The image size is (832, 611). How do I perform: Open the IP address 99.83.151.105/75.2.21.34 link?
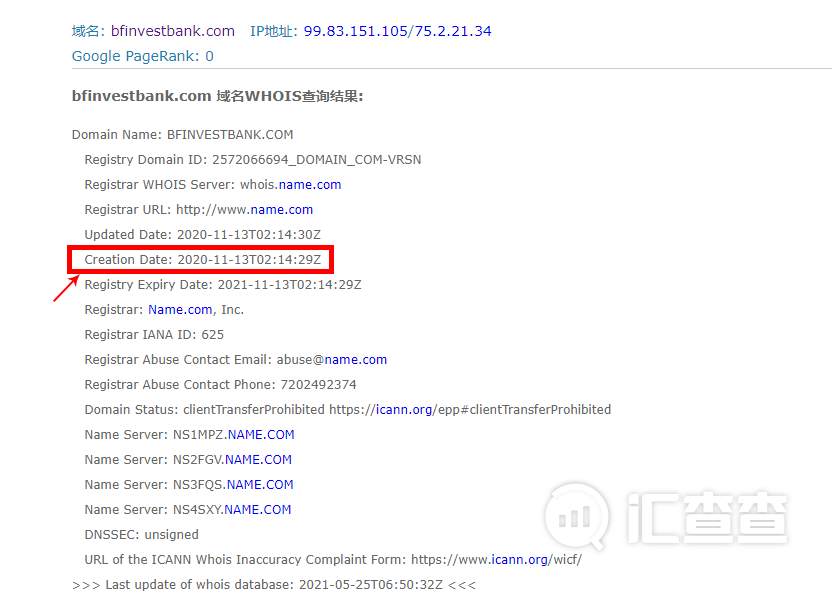pos(397,31)
